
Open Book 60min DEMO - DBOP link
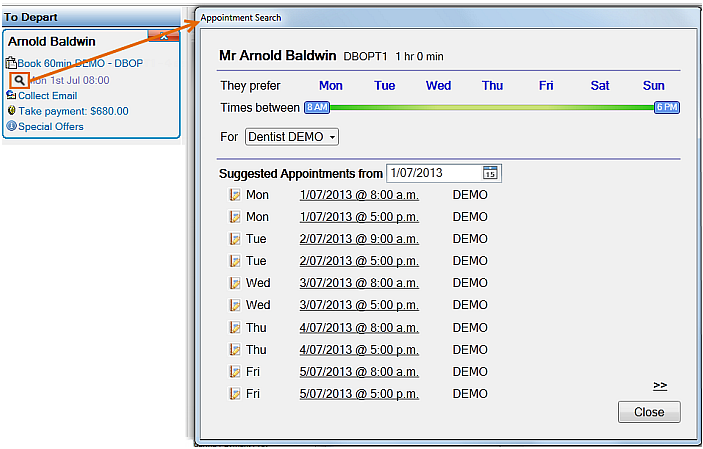[x=80, y=63]
